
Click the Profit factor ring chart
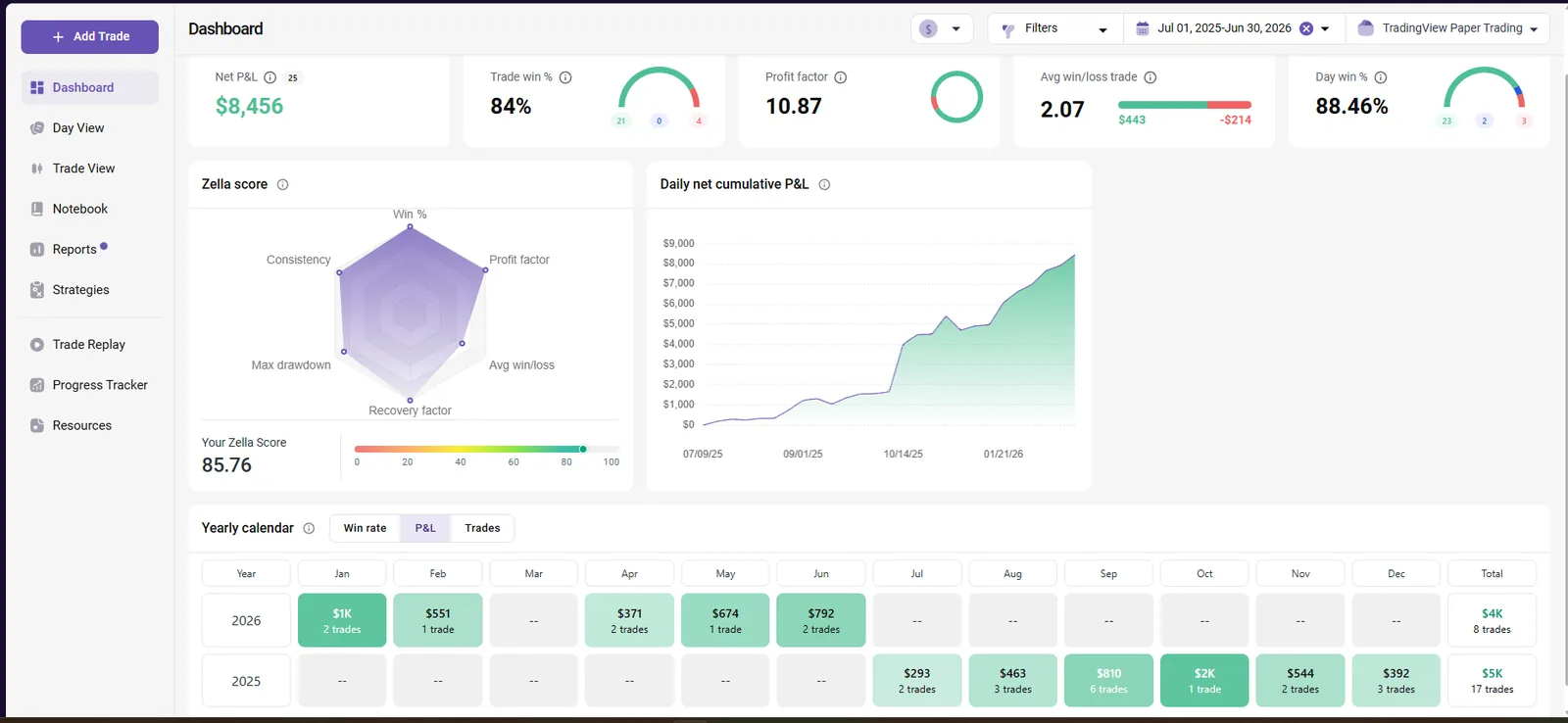click(956, 97)
